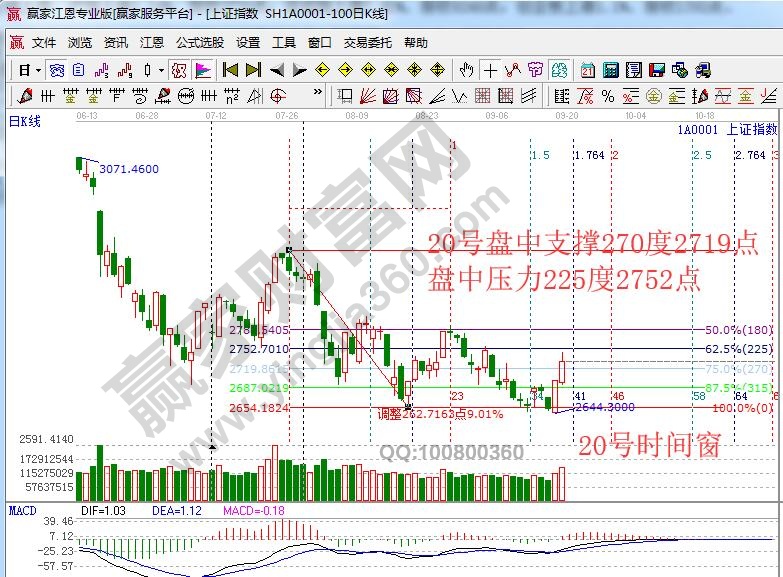Select the Gann fan lines tool
783x577 pixels.
pos(367,96)
